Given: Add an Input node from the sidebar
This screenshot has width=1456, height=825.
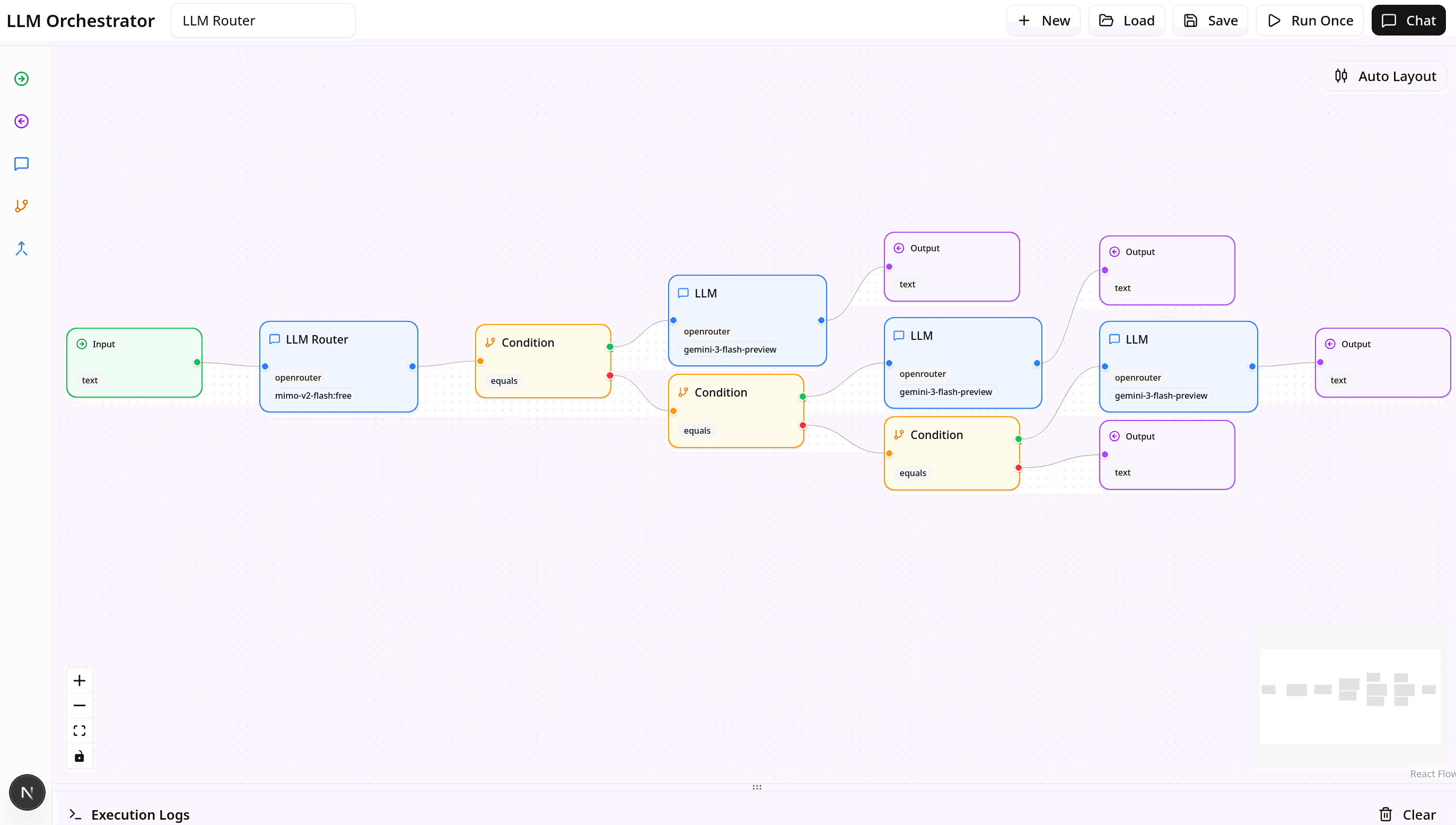Looking at the screenshot, I should tap(22, 79).
